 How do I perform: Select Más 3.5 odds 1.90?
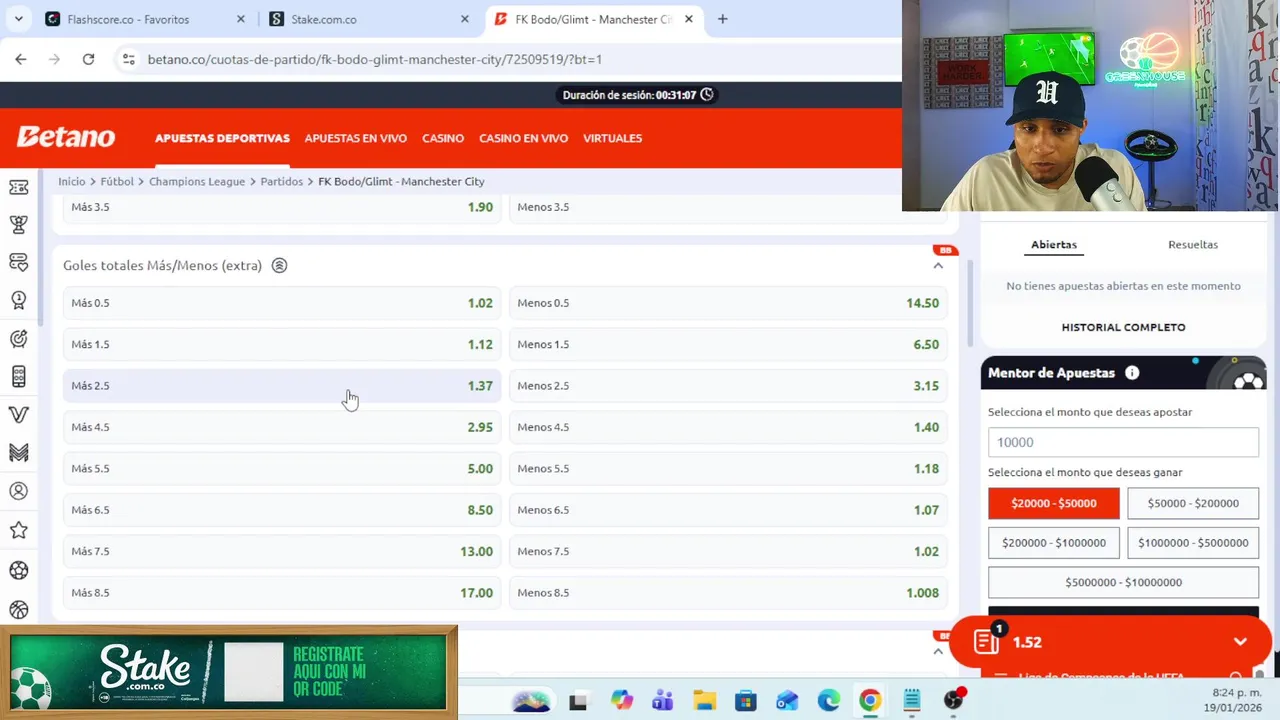coord(282,207)
